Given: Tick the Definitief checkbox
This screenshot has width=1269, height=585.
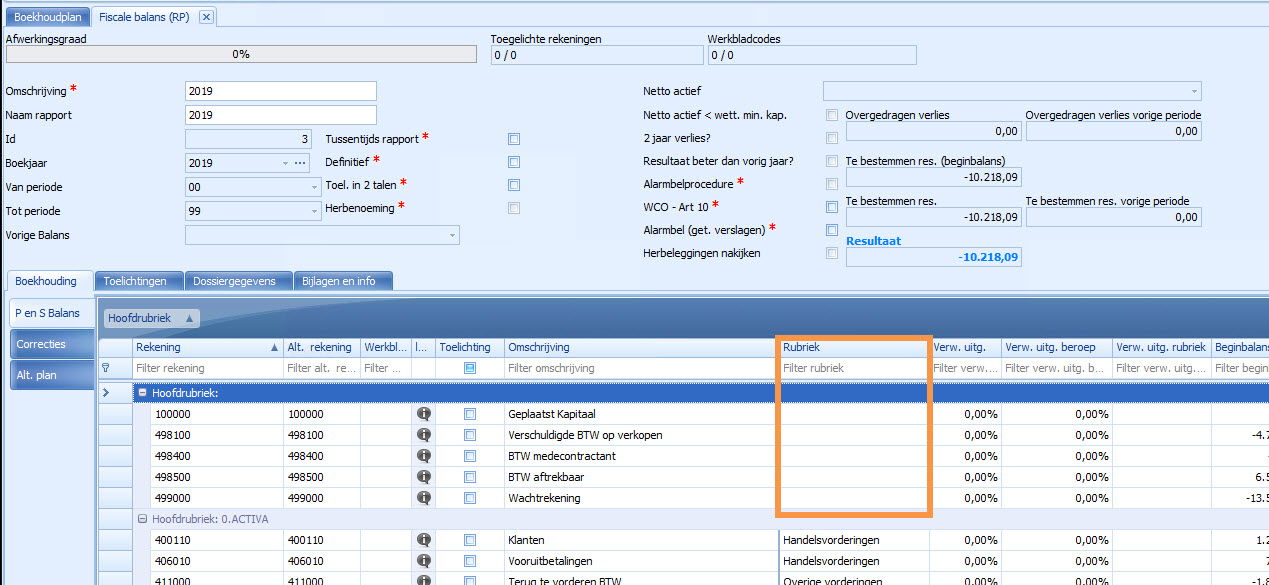Looking at the screenshot, I should tap(514, 162).
